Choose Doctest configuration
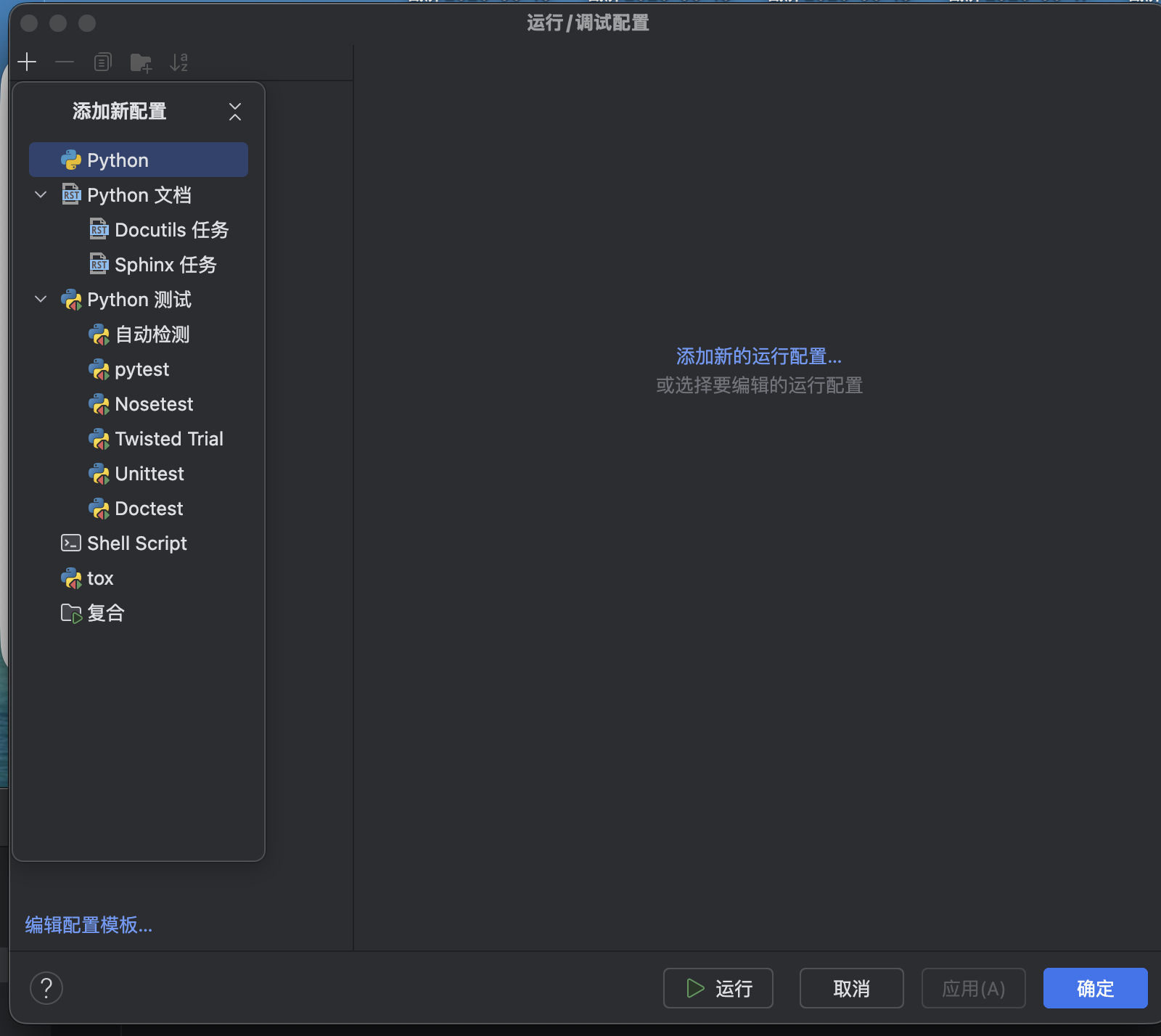This screenshot has width=1161, height=1036. point(139,508)
